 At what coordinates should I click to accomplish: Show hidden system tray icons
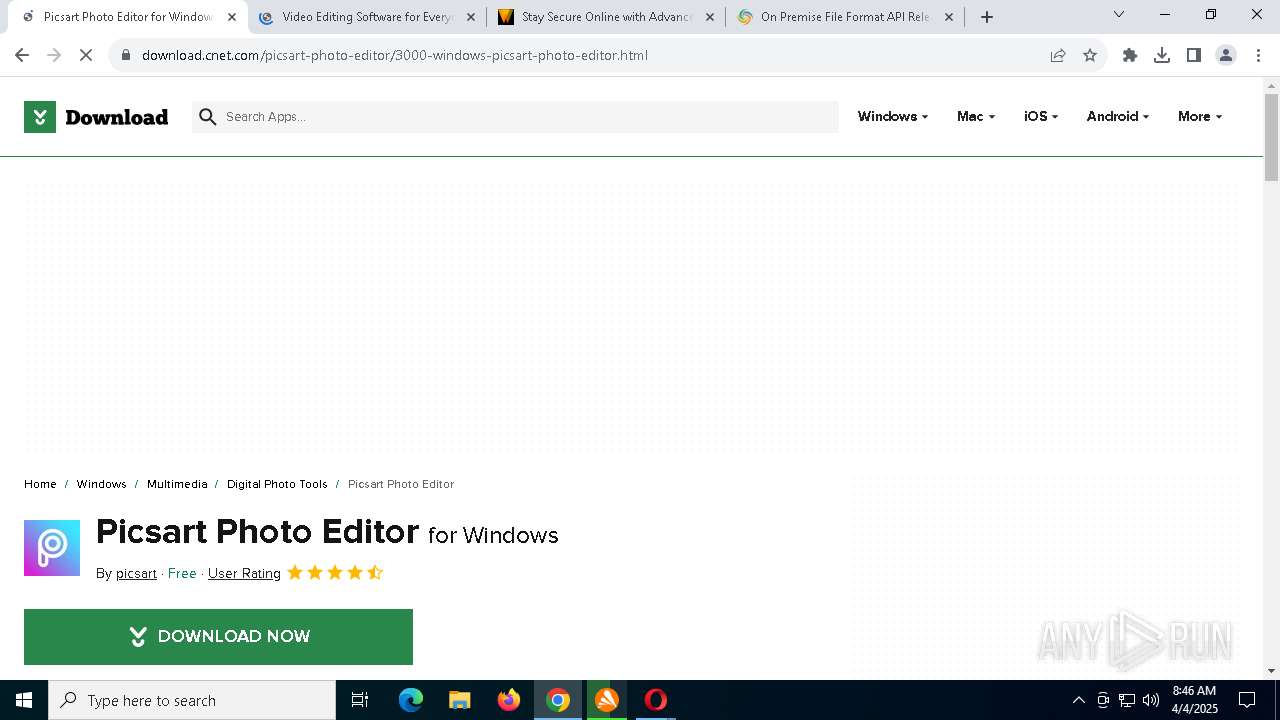coord(1078,700)
